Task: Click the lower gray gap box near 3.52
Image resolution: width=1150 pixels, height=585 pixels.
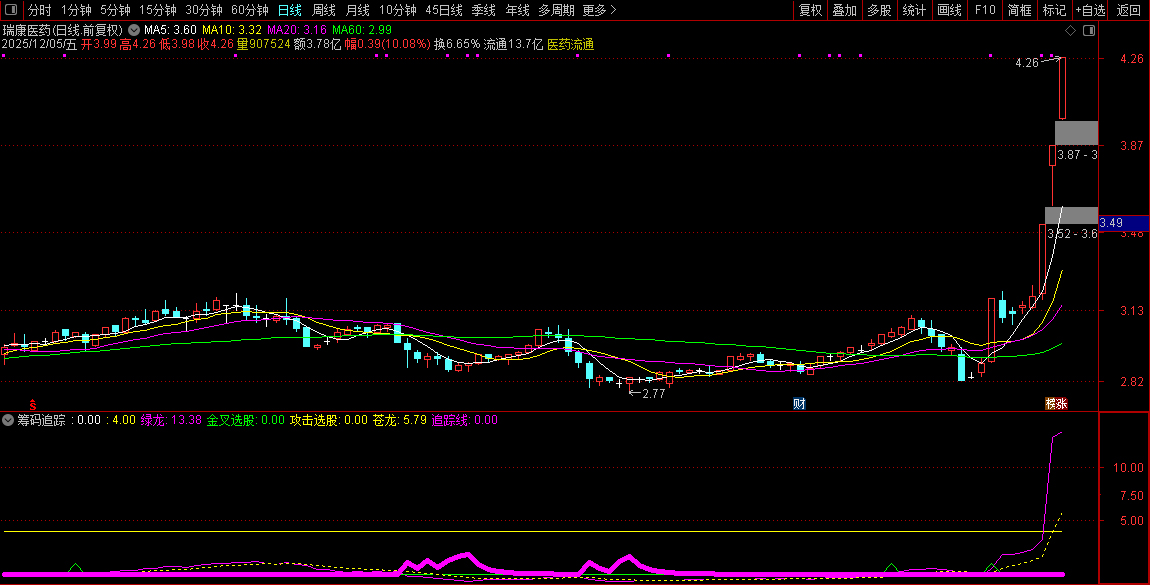Action: click(1072, 216)
